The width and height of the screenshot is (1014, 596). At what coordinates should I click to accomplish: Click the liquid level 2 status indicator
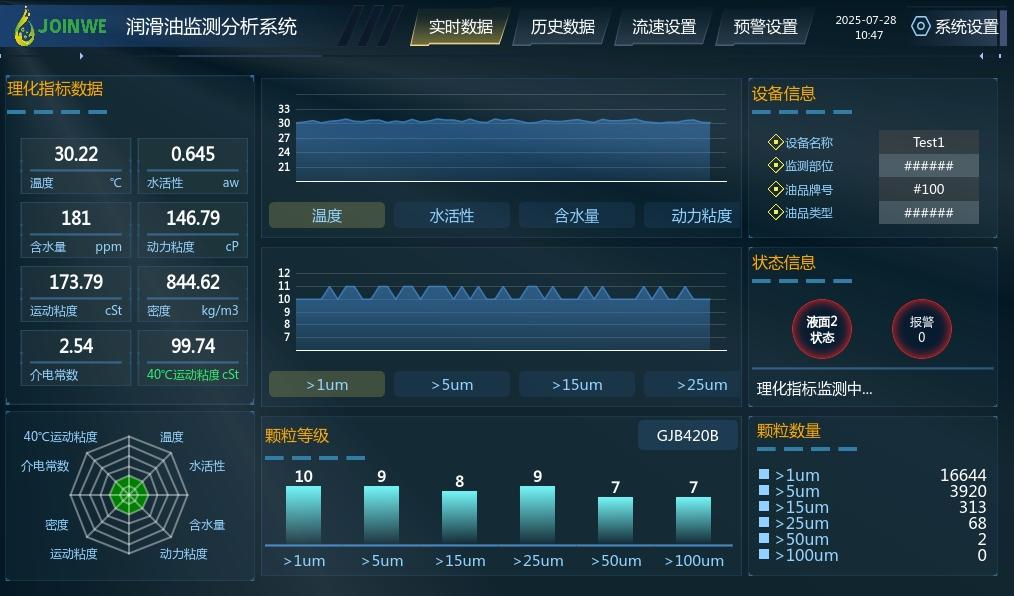tap(821, 329)
